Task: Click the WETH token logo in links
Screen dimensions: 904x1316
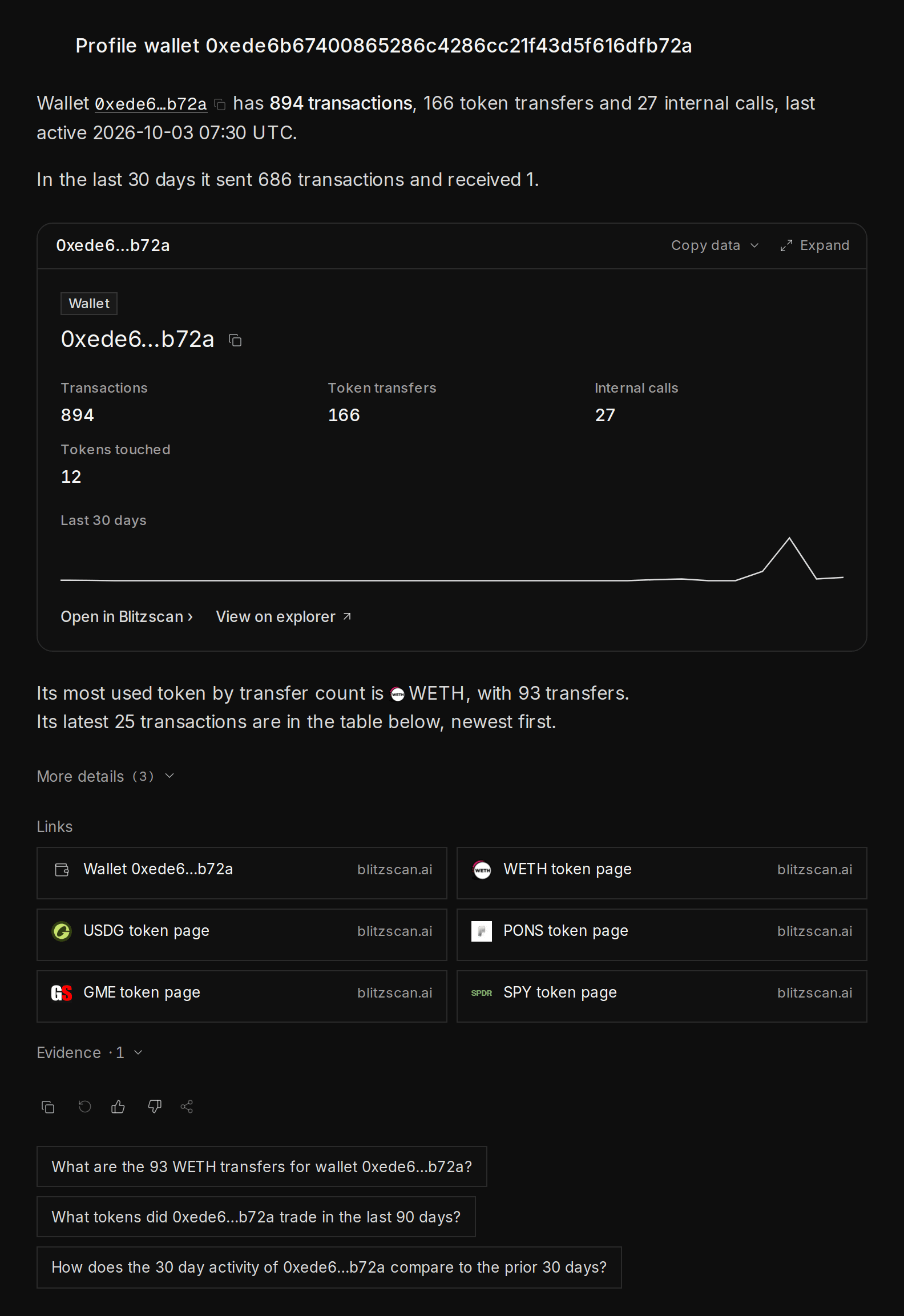Action: pos(482,870)
